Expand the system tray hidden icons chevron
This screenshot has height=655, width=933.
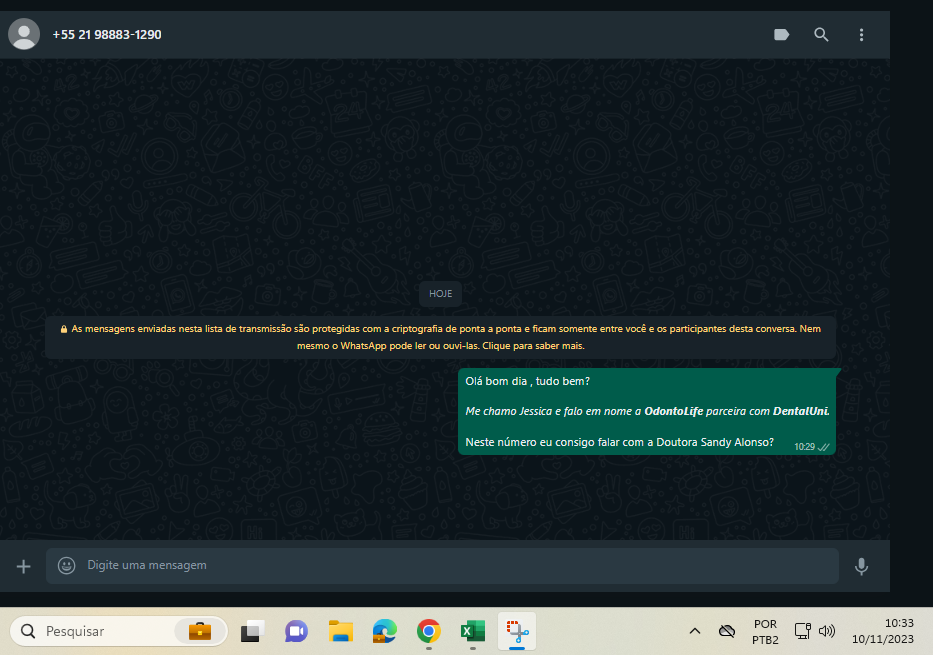694,631
